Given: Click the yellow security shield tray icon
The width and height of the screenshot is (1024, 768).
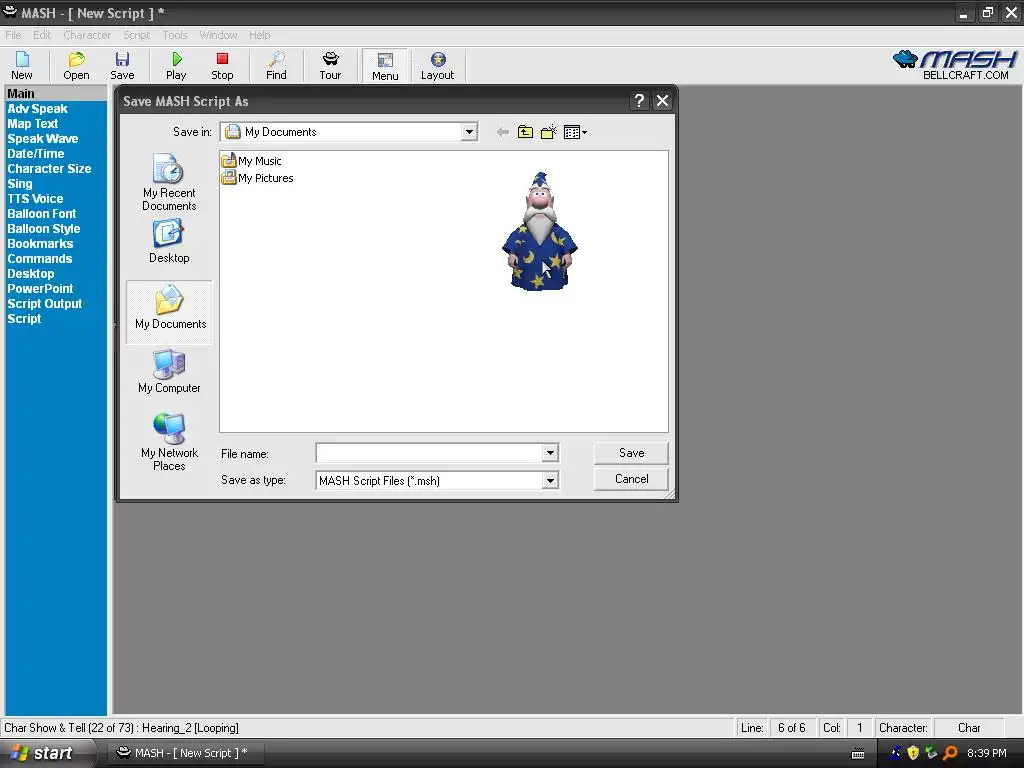Looking at the screenshot, I should click(913, 753).
